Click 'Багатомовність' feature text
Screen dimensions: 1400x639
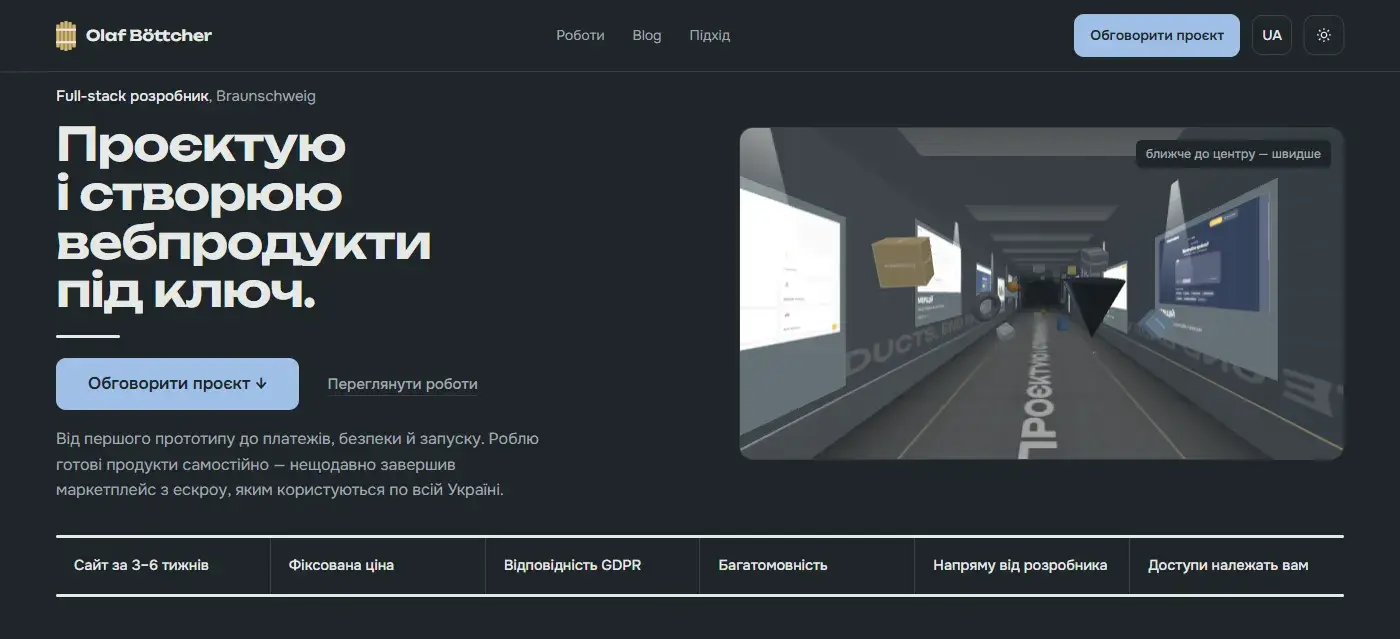coord(773,565)
